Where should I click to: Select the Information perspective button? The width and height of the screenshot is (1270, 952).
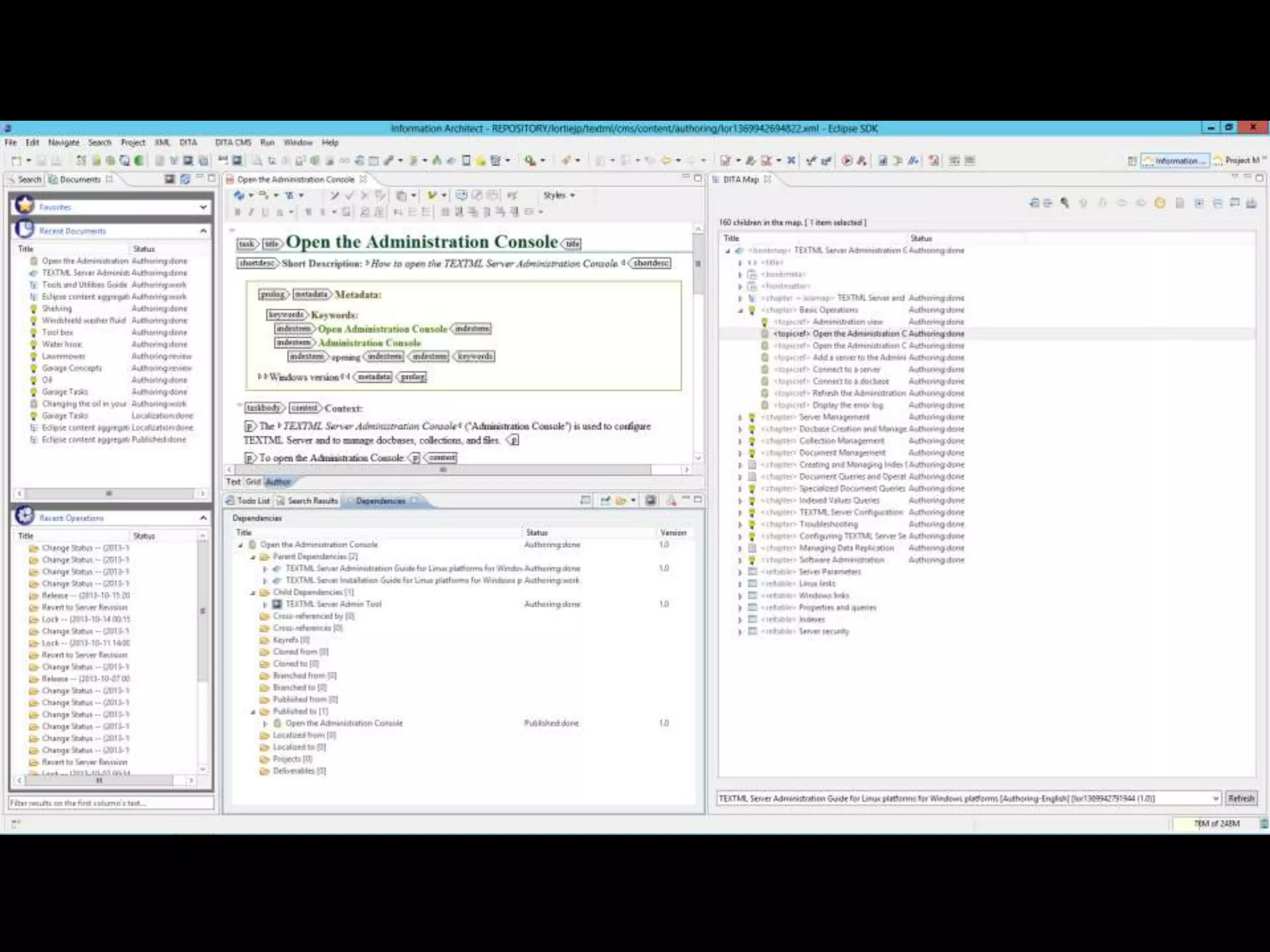tap(1175, 161)
